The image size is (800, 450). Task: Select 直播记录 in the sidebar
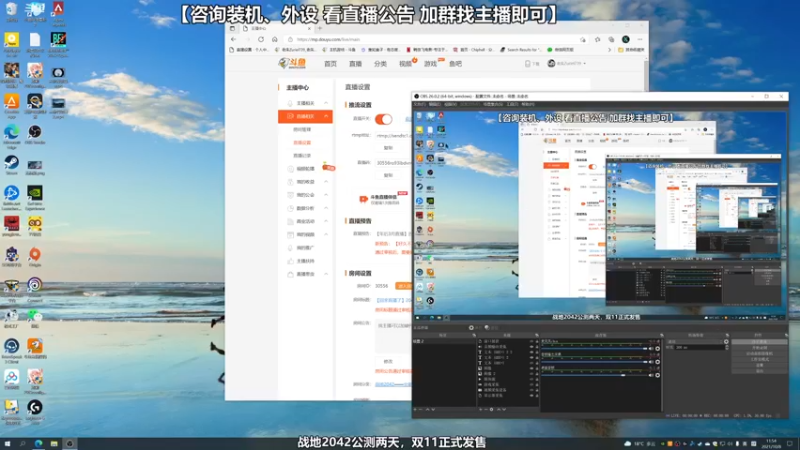point(302,156)
